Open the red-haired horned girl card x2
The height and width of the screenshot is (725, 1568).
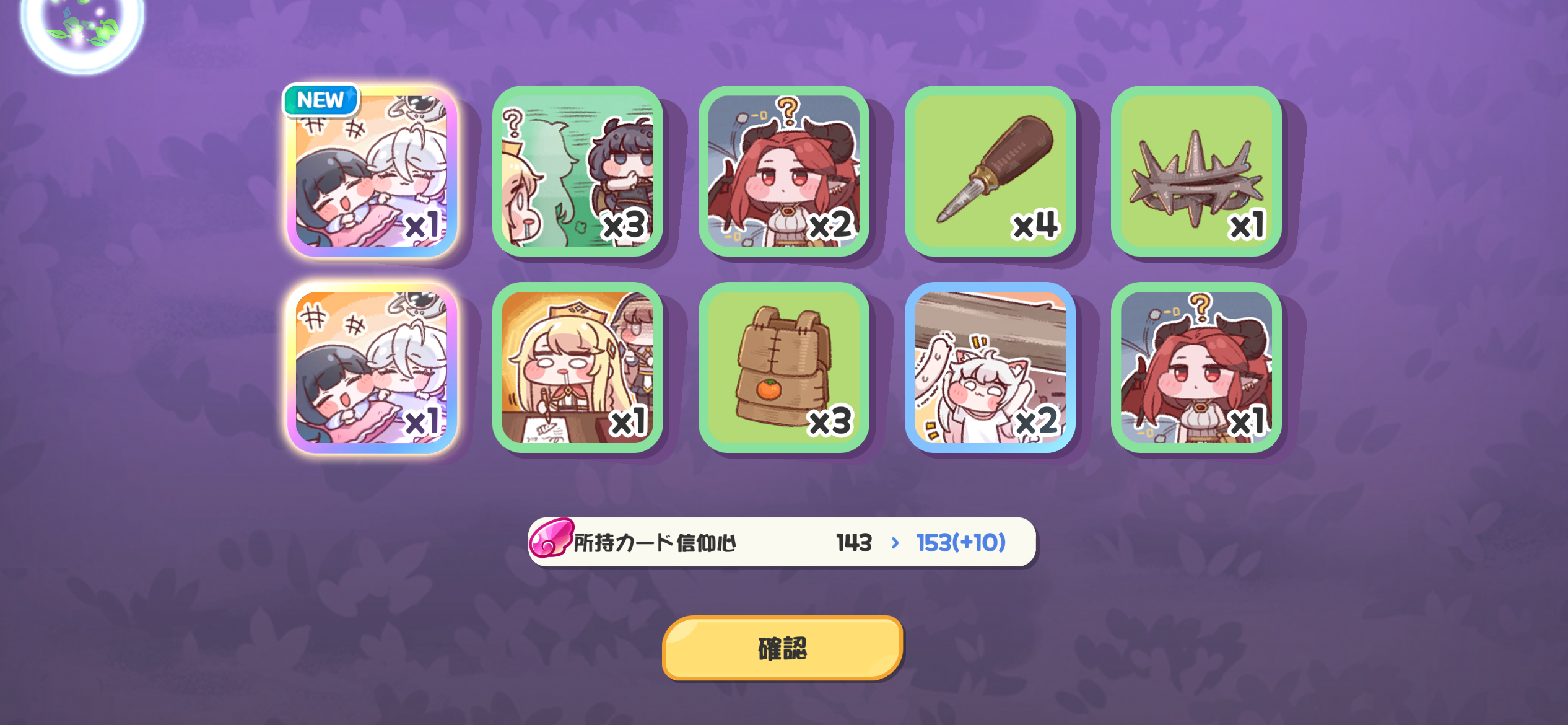click(x=784, y=171)
